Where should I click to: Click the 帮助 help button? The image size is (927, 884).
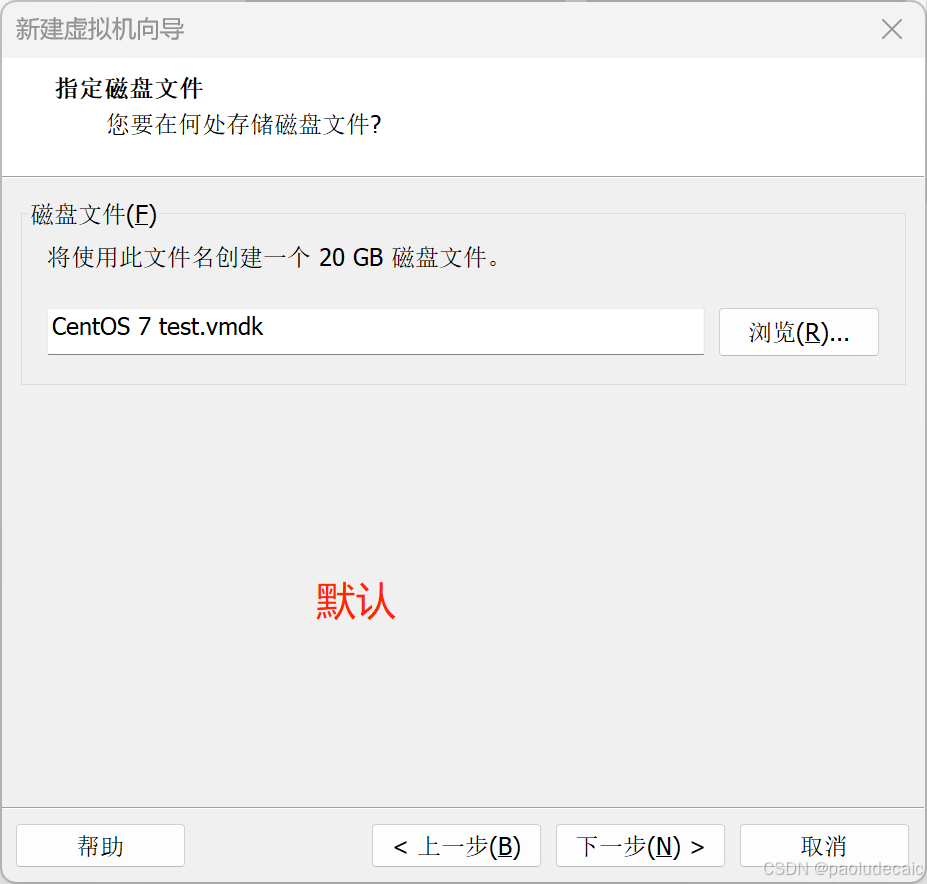pos(101,846)
